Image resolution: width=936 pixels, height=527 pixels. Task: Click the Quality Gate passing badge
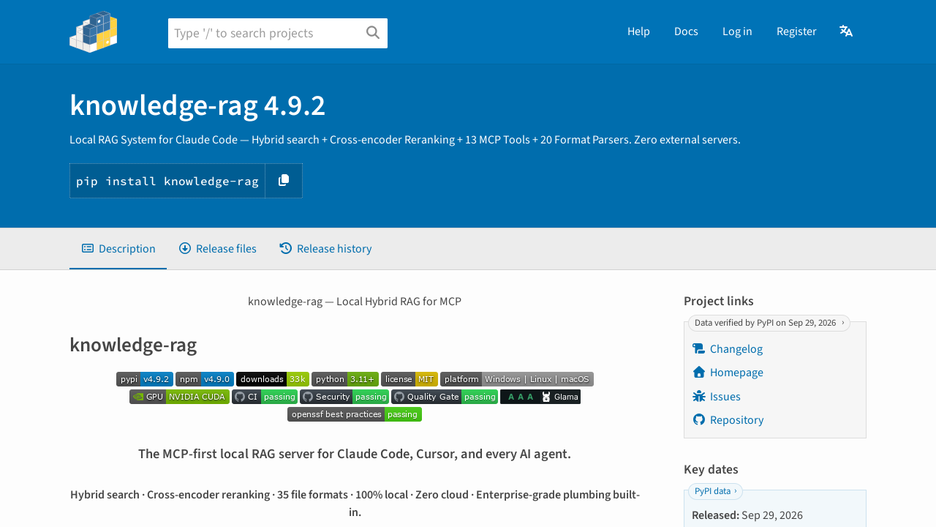[445, 396]
